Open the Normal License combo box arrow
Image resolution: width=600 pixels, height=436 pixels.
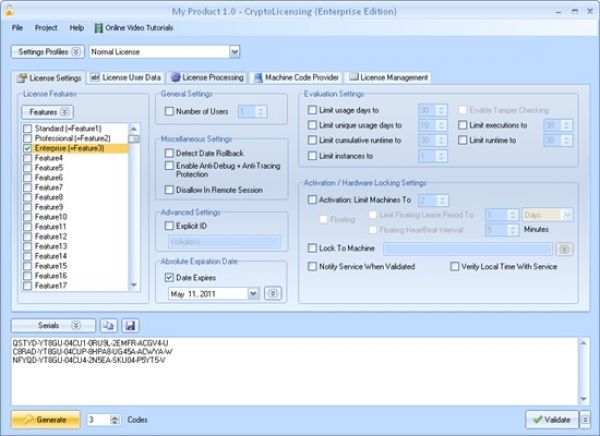click(235, 52)
